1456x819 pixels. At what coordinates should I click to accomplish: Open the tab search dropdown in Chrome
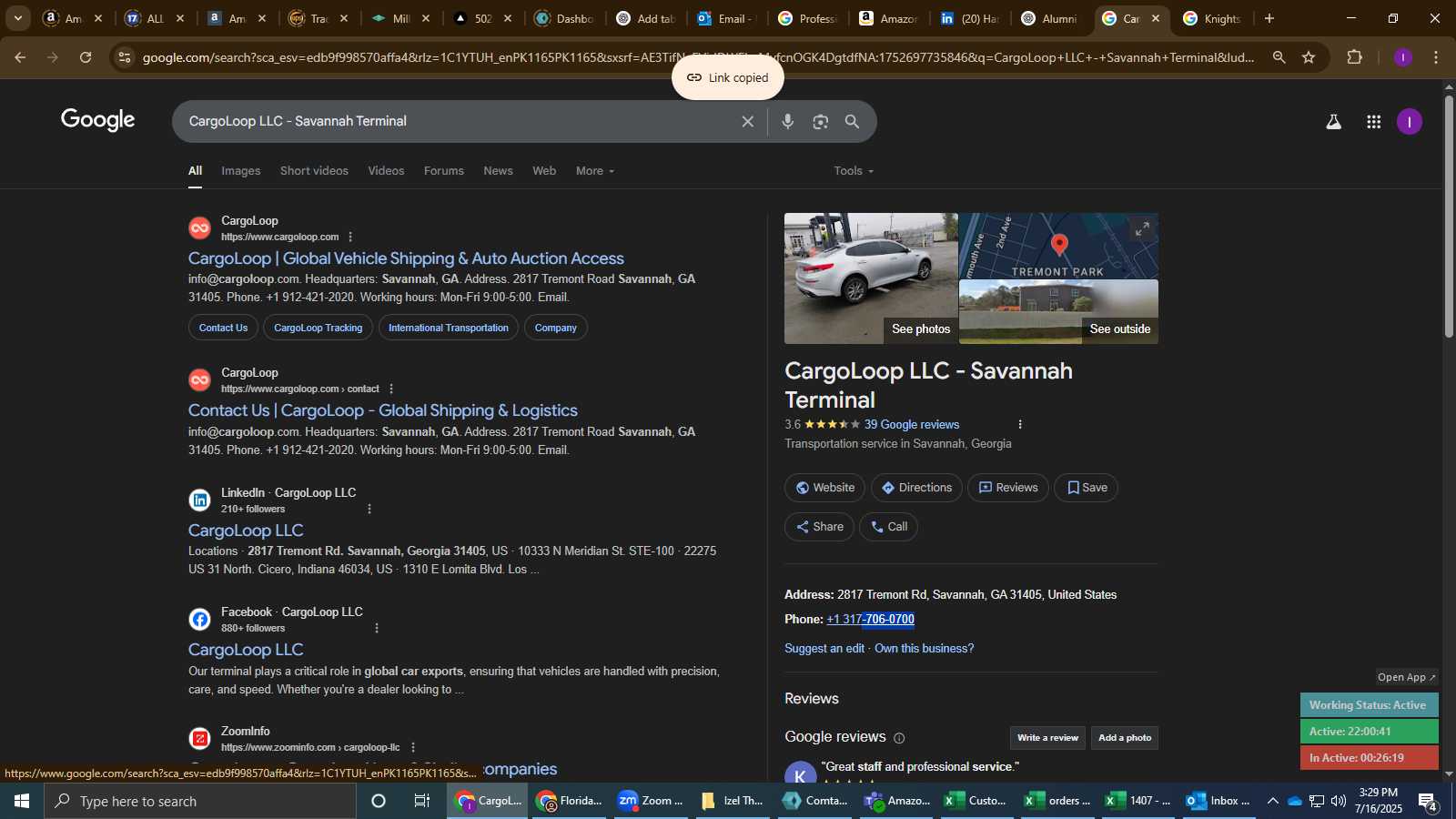point(17,18)
